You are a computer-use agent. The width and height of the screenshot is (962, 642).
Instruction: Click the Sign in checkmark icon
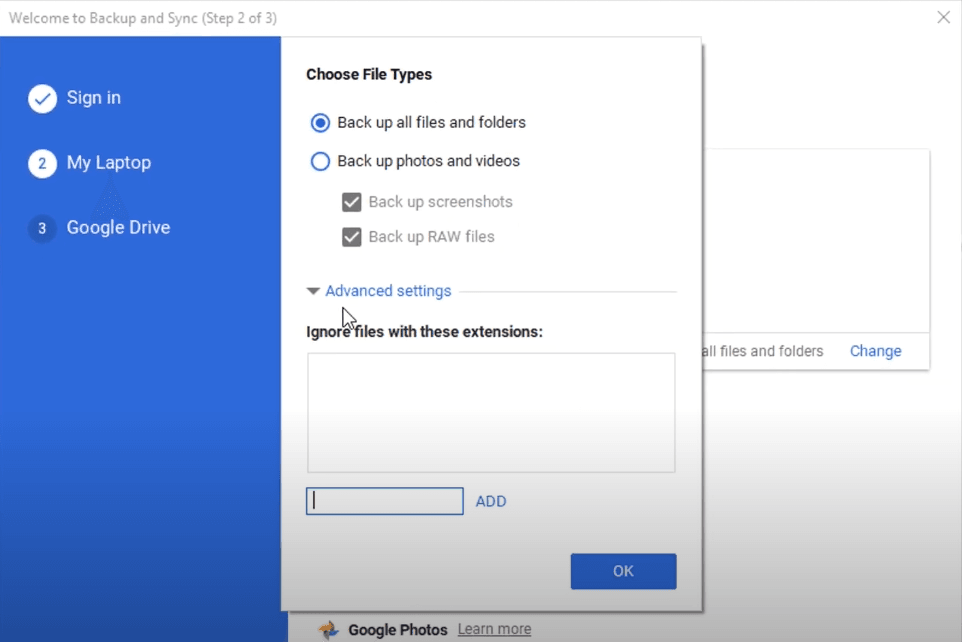pyautogui.click(x=42, y=98)
